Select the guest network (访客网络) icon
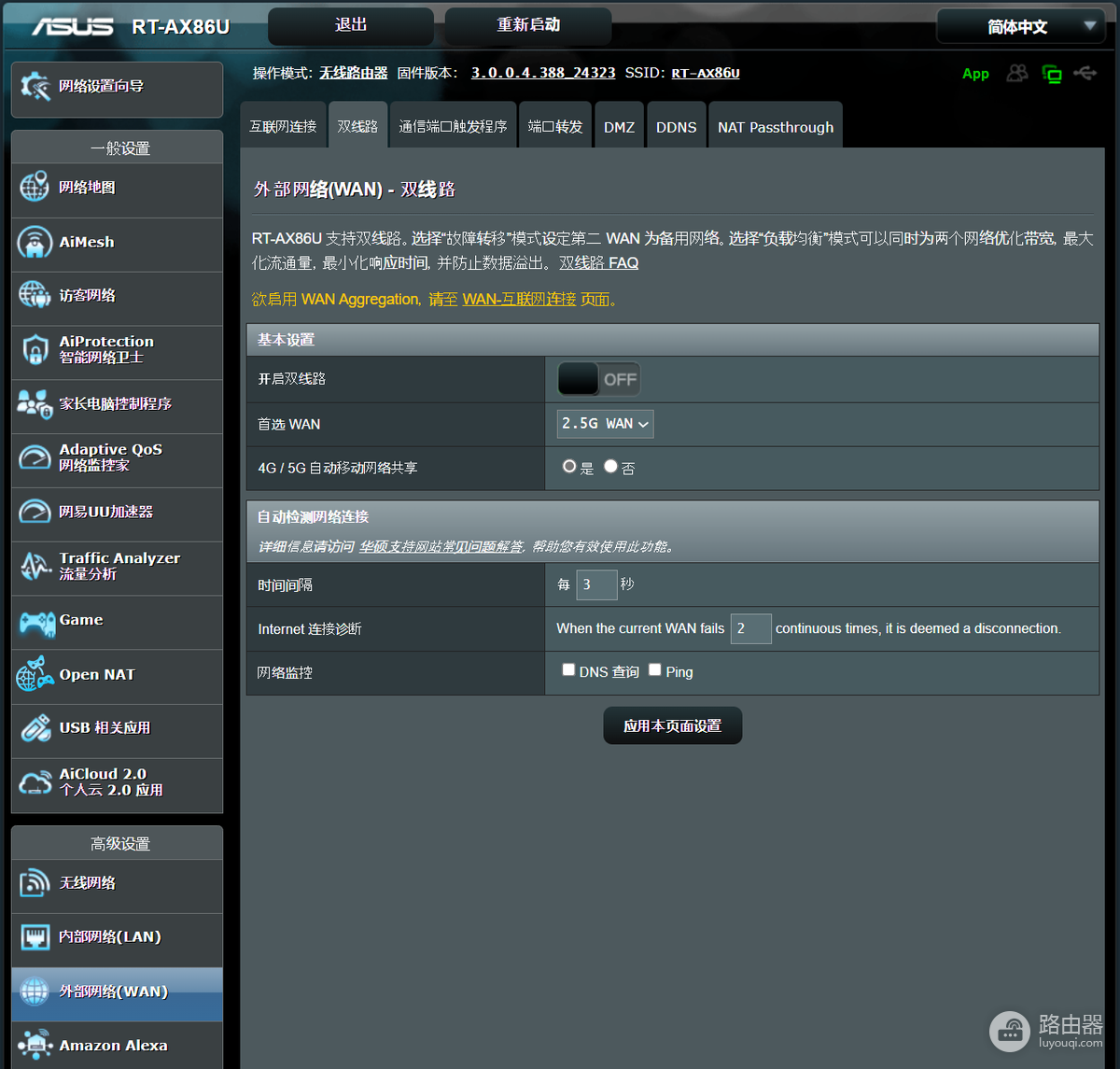 click(x=35, y=295)
